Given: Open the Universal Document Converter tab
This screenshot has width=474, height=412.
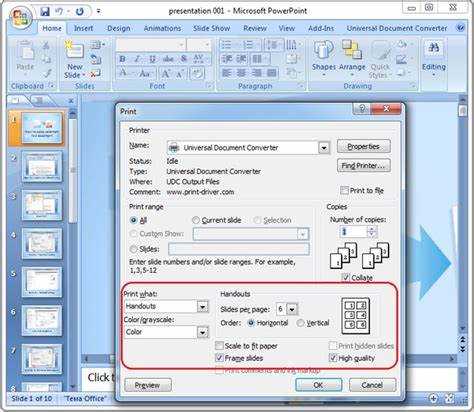Looking at the screenshot, I should pos(397,28).
